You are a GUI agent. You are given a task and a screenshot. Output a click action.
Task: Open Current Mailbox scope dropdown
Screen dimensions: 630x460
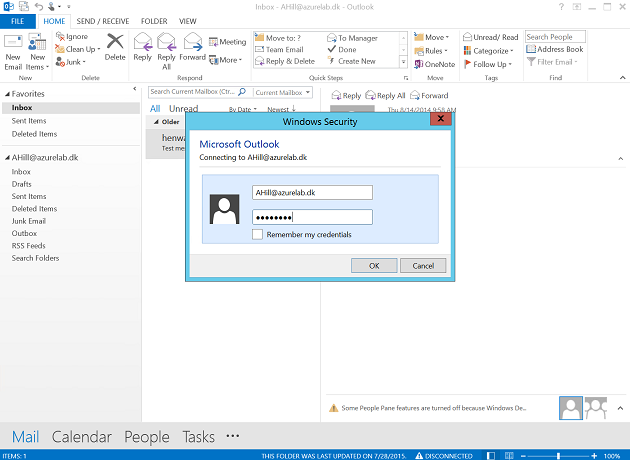(283, 92)
